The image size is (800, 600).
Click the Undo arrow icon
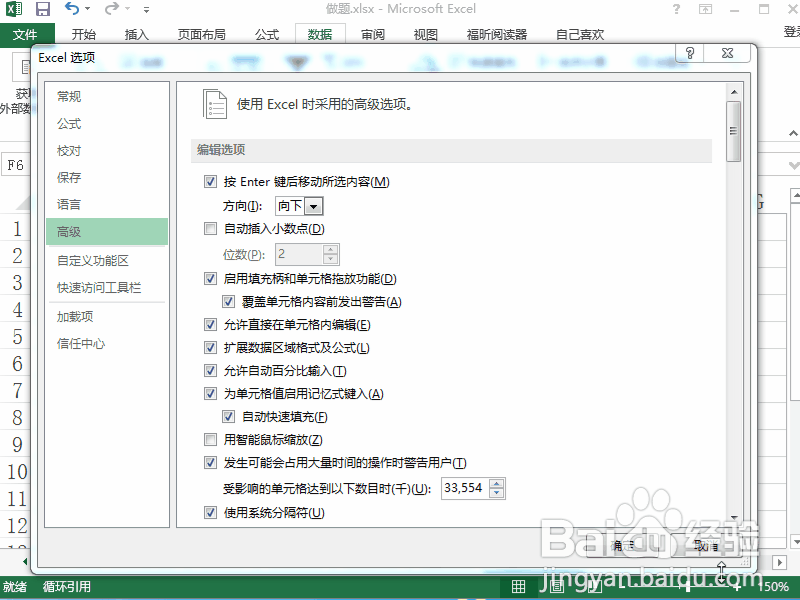tap(72, 8)
